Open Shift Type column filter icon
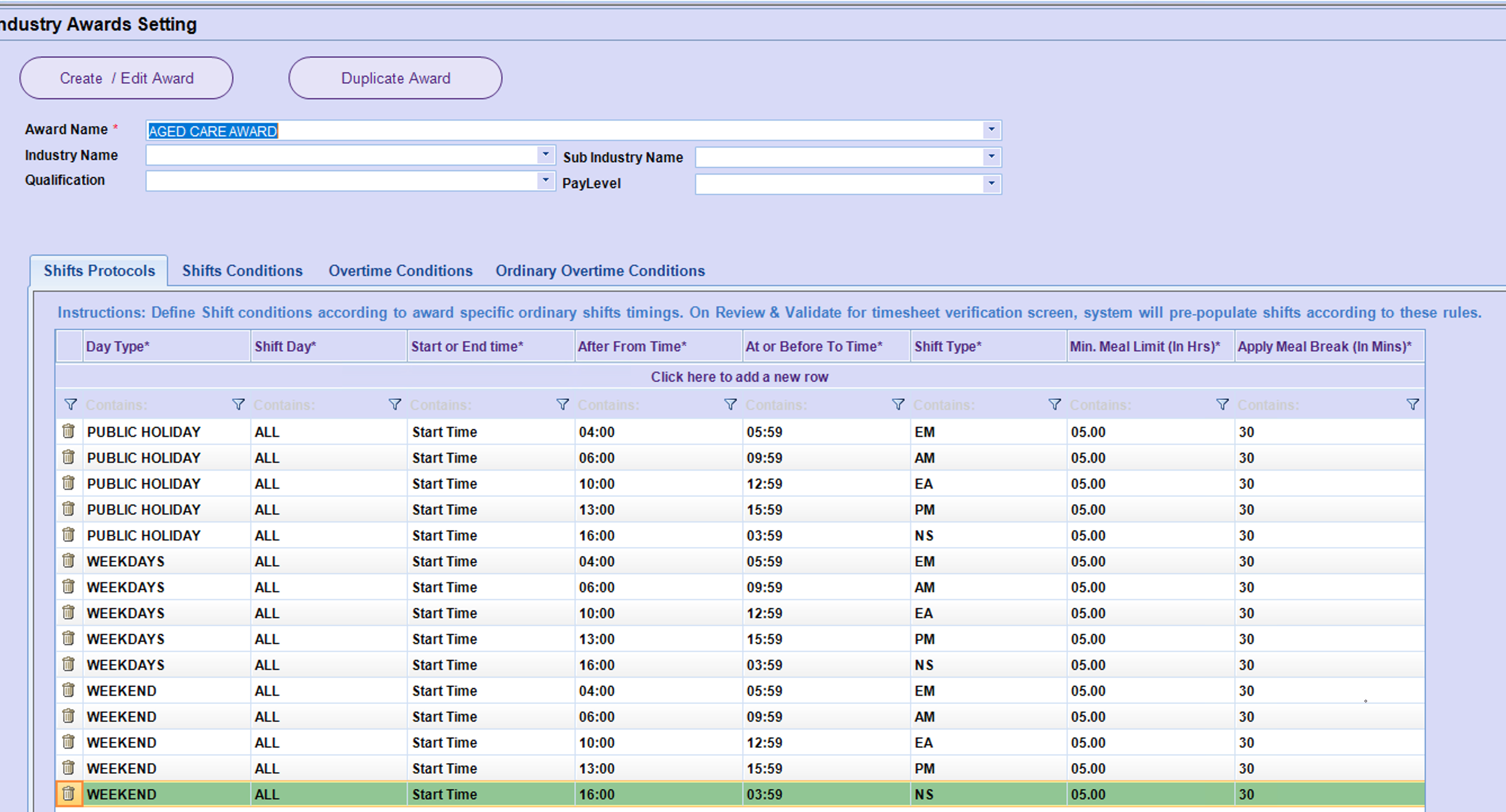The height and width of the screenshot is (812, 1506). (x=1054, y=404)
